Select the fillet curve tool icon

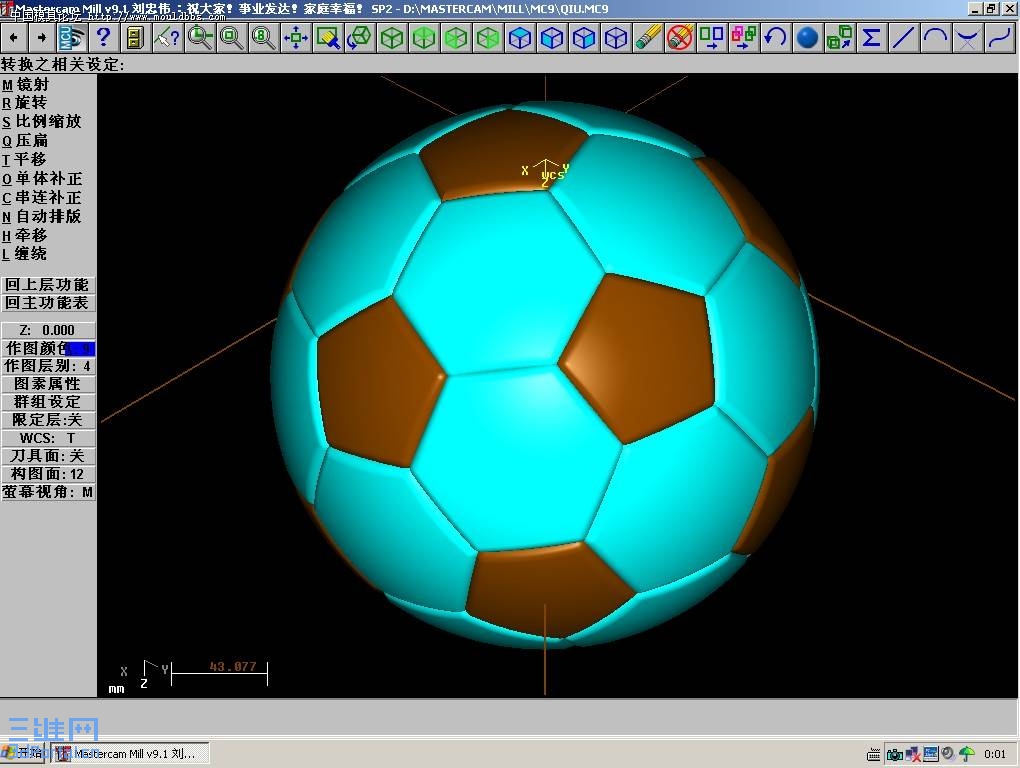tap(967, 38)
